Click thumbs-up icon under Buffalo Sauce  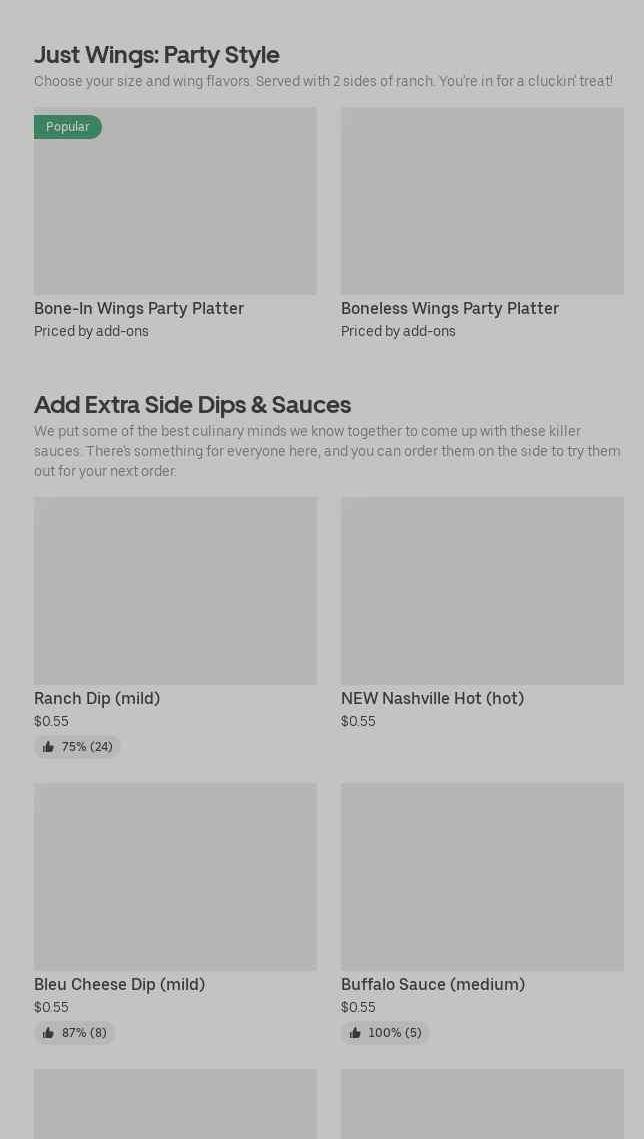[355, 1033]
